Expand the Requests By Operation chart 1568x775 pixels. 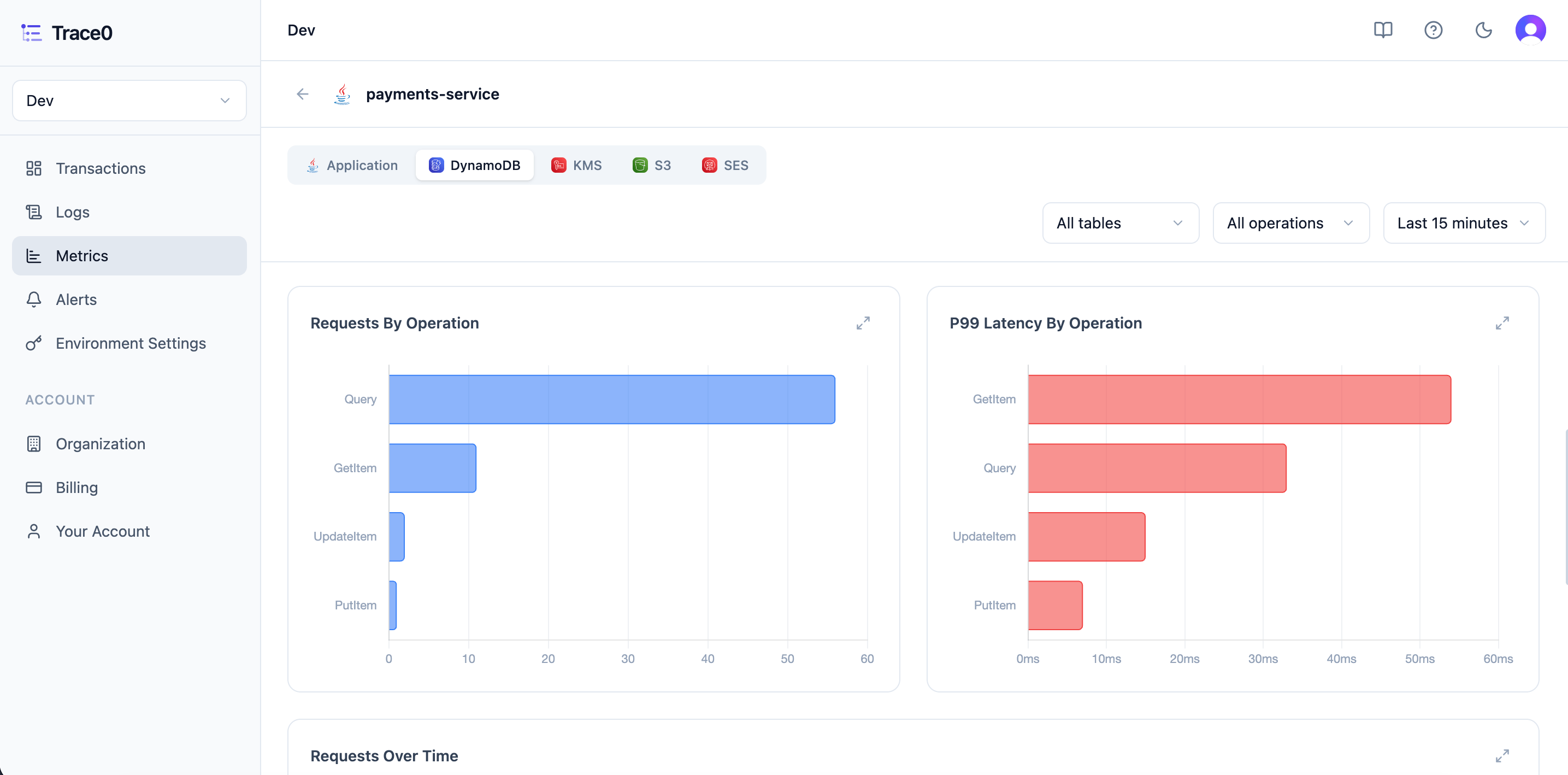[x=863, y=323]
